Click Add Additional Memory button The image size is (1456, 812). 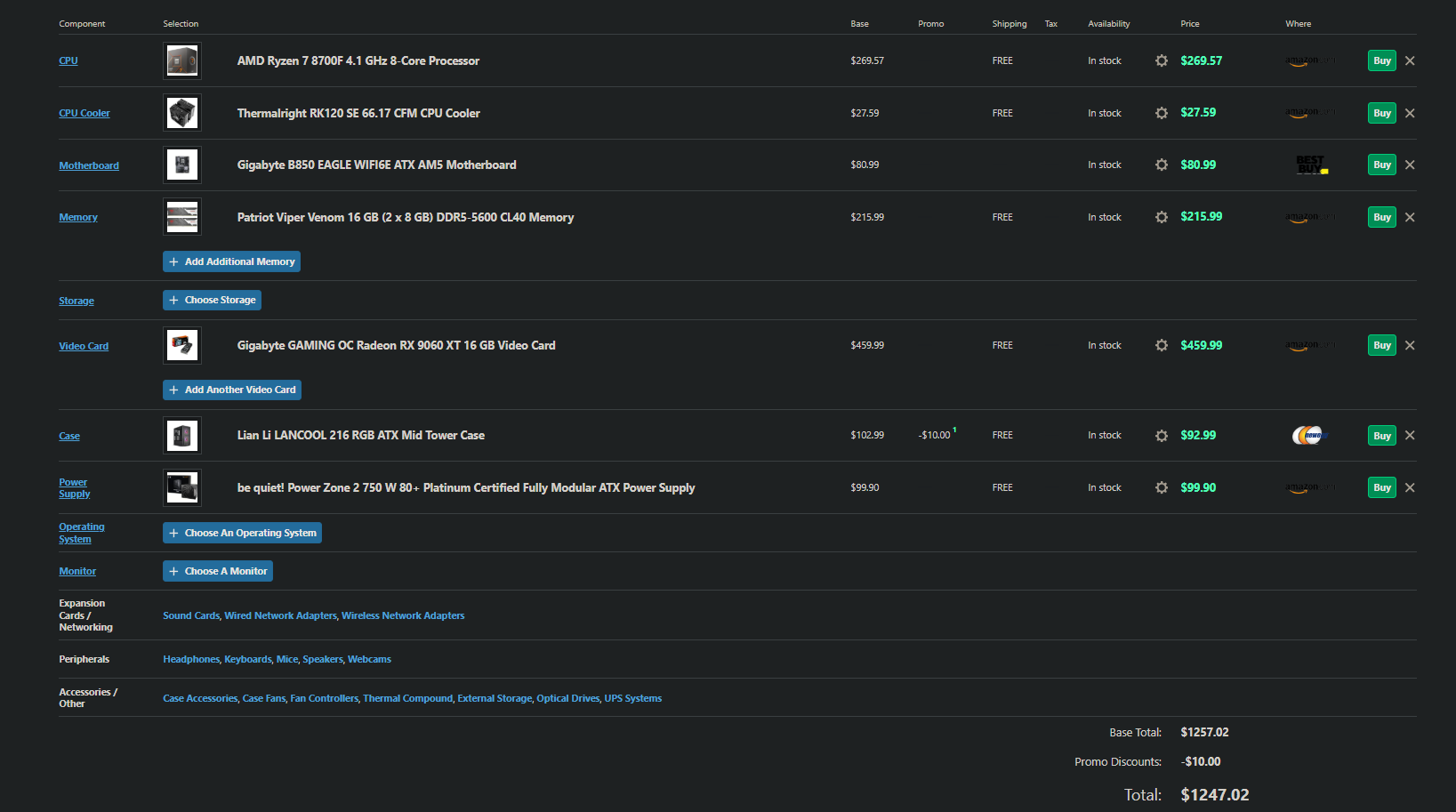point(231,261)
